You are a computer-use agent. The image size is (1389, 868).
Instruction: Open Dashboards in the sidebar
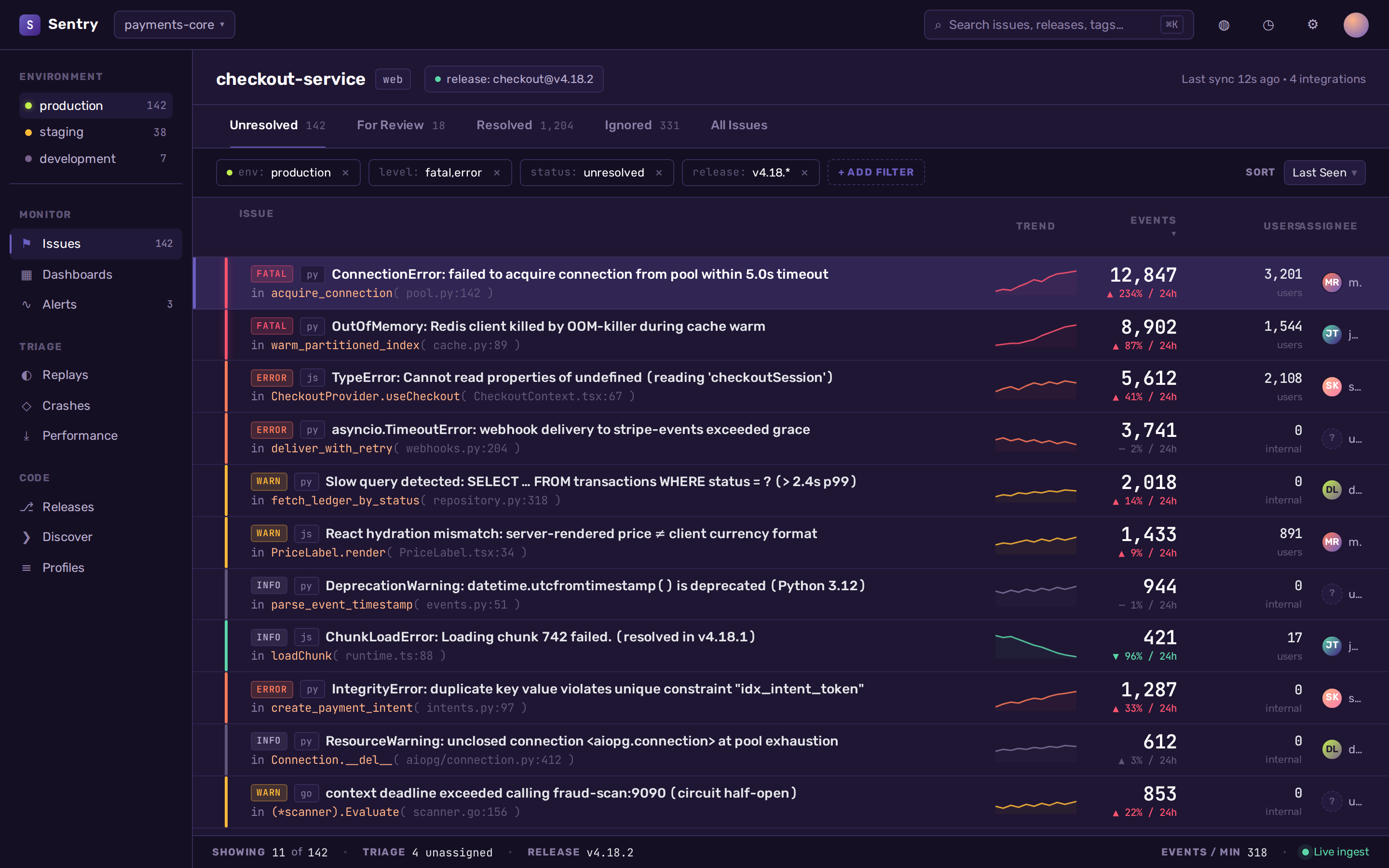point(96,274)
